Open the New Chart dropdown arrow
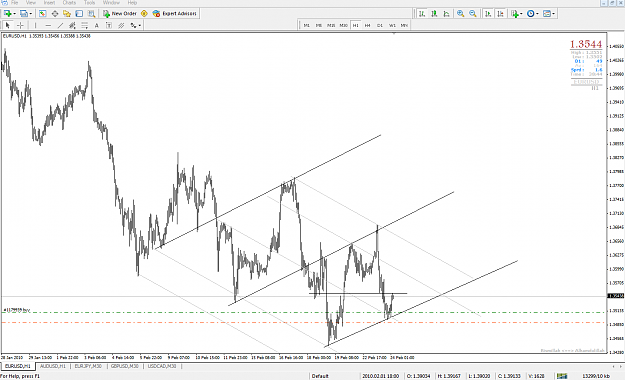 tap(15, 14)
